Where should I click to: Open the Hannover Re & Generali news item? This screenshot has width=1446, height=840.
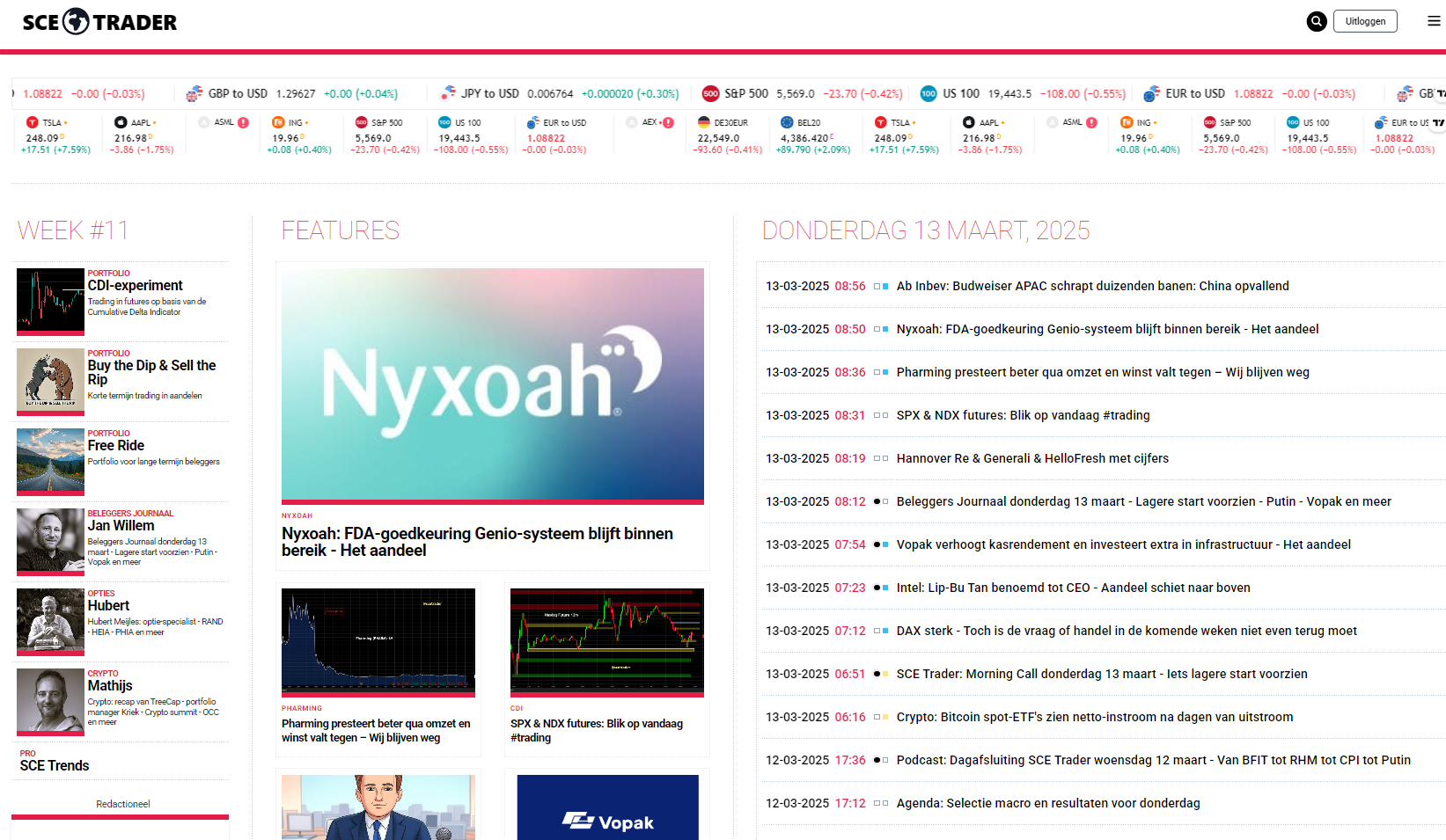[x=1032, y=458]
